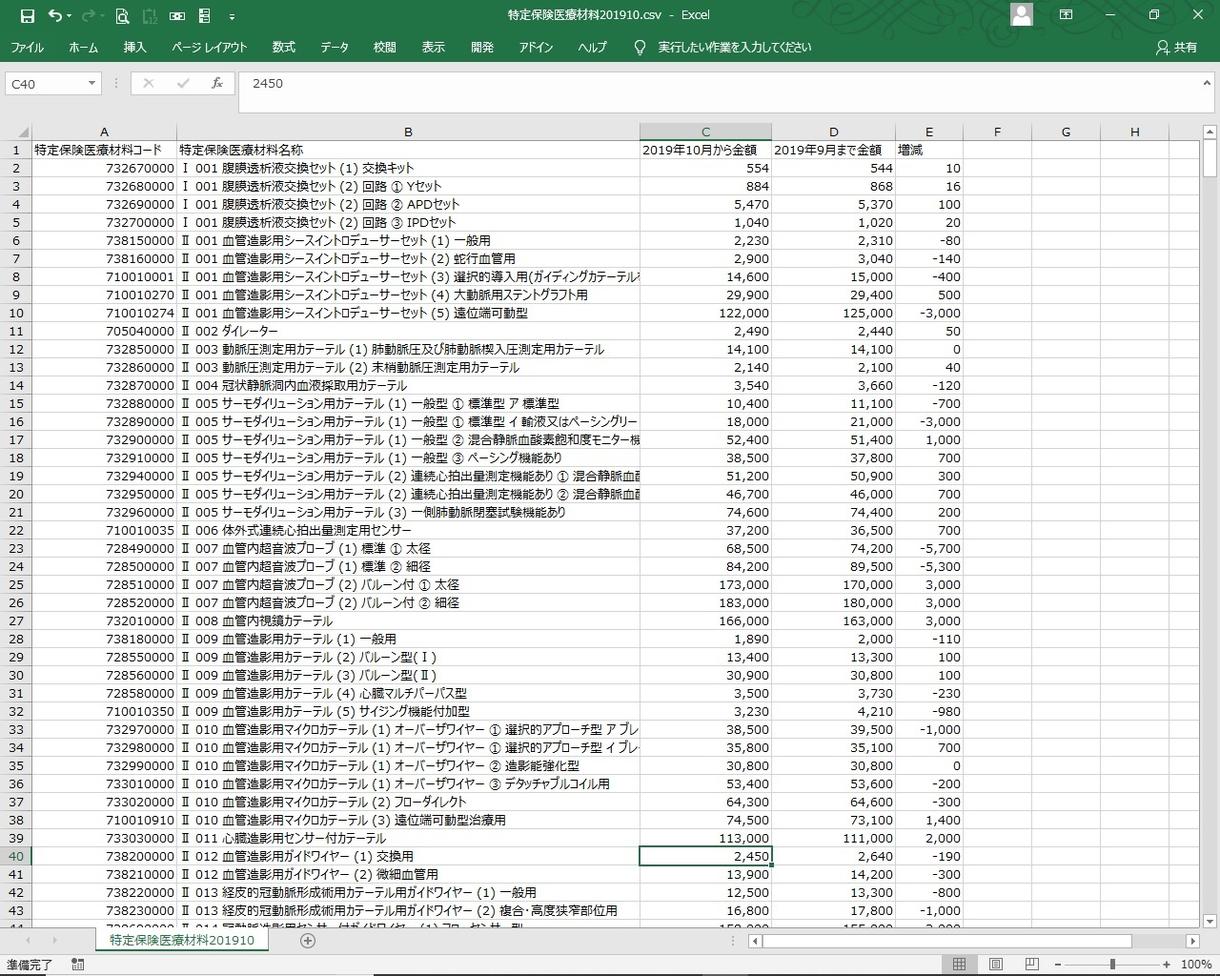Click the 共有 share button
Viewport: 1220px width, 976px height.
coord(1176,47)
